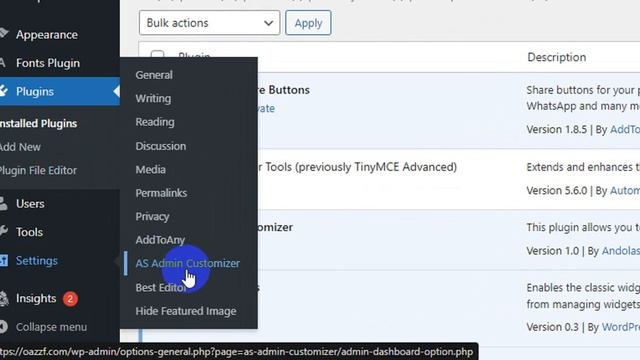The image size is (640, 360).
Task: Open Hide Featured Image settings
Action: click(x=186, y=311)
